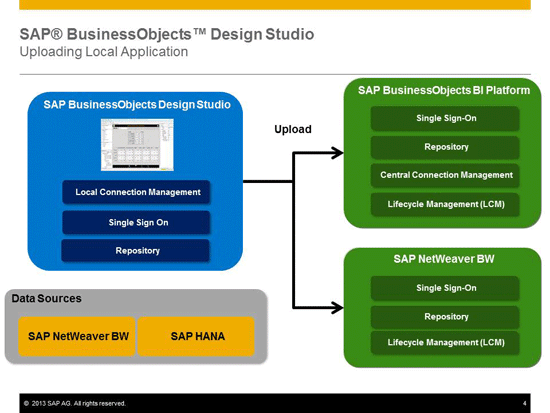The height and width of the screenshot is (413, 550).
Task: Click Lifecycle Management (LCM) under NetWeaver BW
Action: pyautogui.click(x=445, y=342)
